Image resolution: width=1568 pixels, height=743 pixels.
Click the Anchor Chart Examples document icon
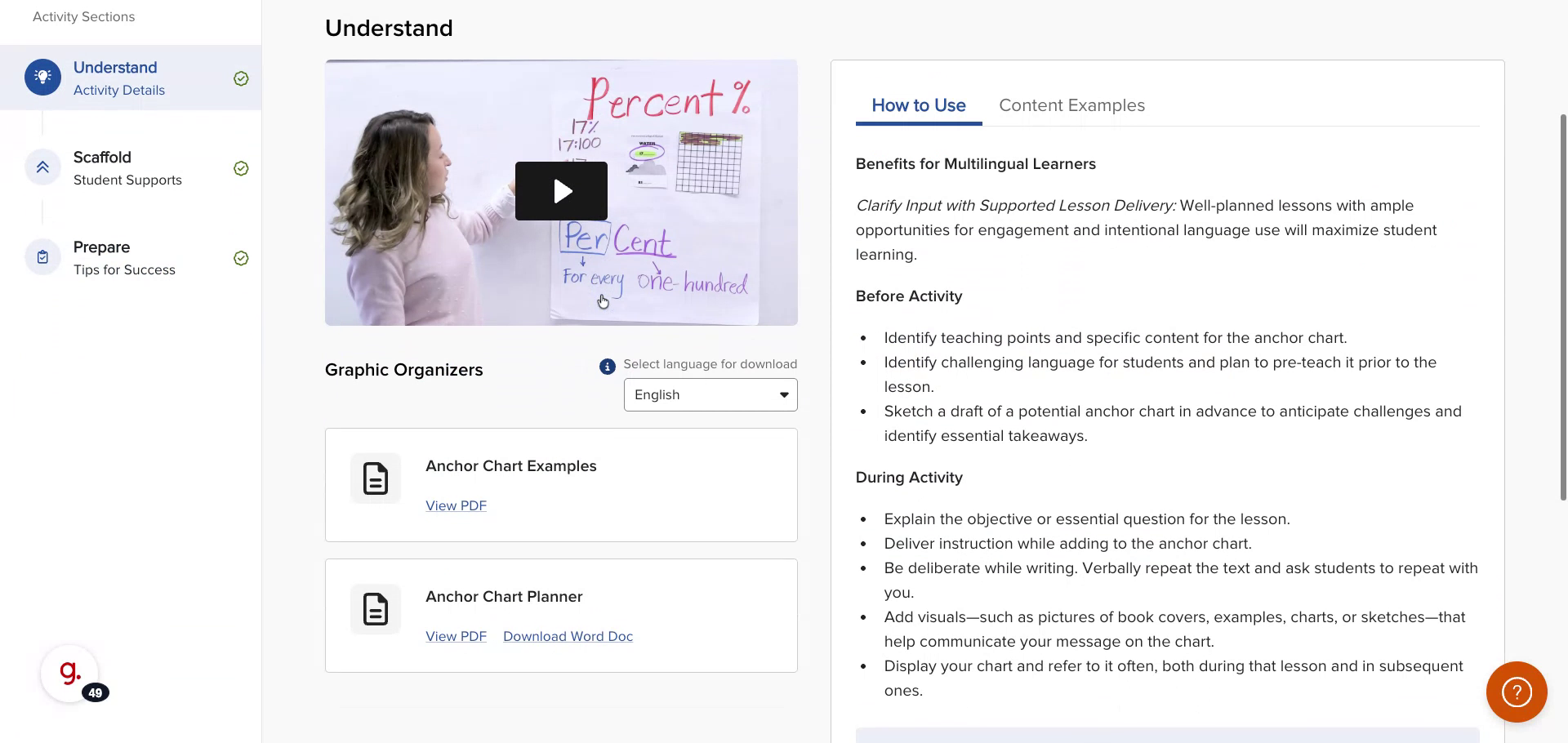376,478
